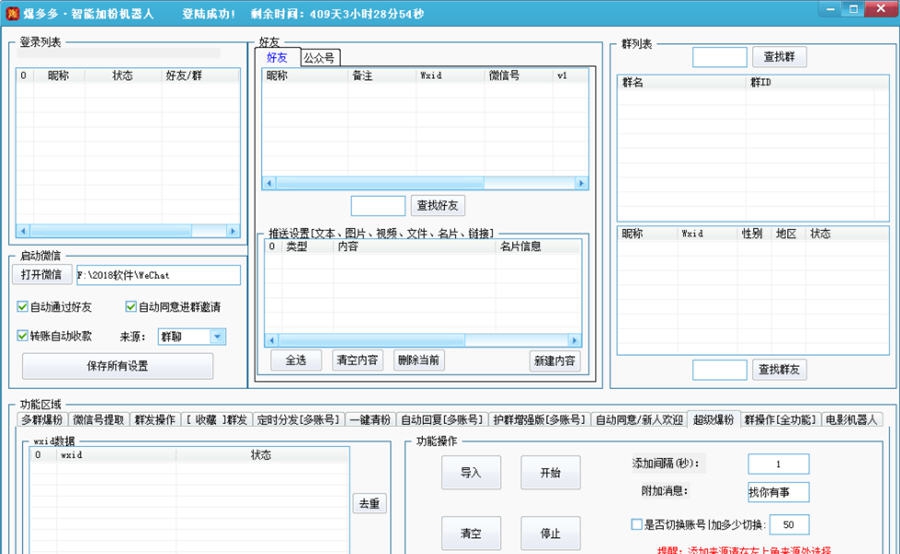Click the 查找群 button
Viewport: 900px width, 554px height.
point(779,57)
